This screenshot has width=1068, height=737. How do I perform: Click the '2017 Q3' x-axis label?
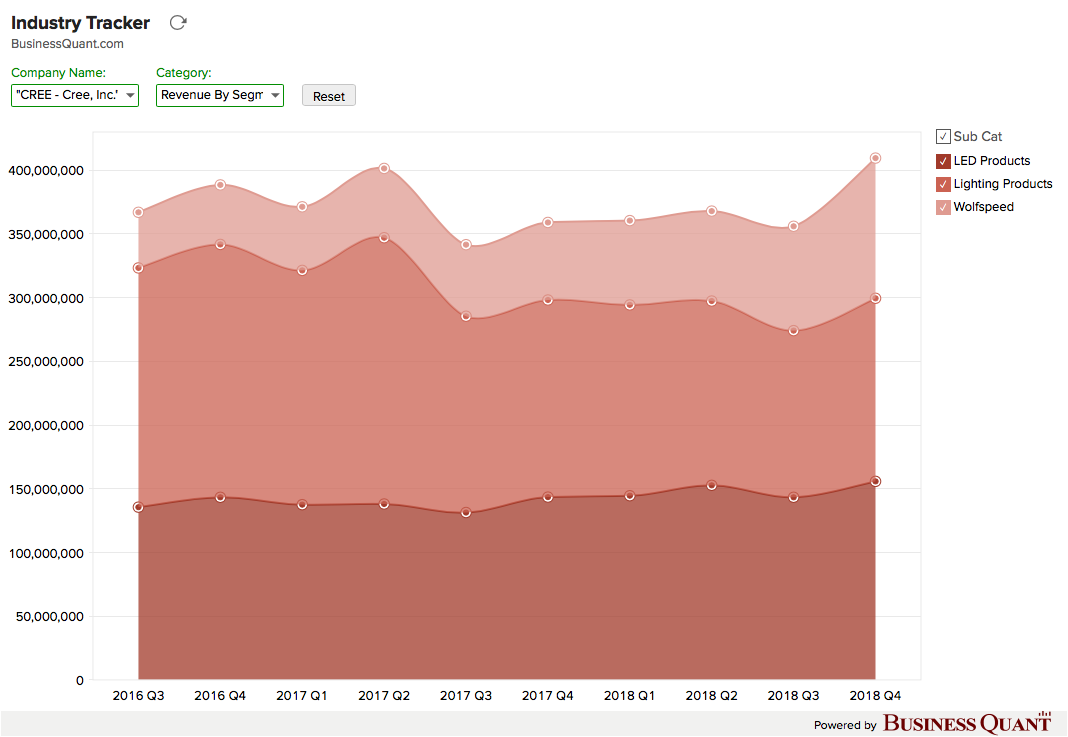466,695
